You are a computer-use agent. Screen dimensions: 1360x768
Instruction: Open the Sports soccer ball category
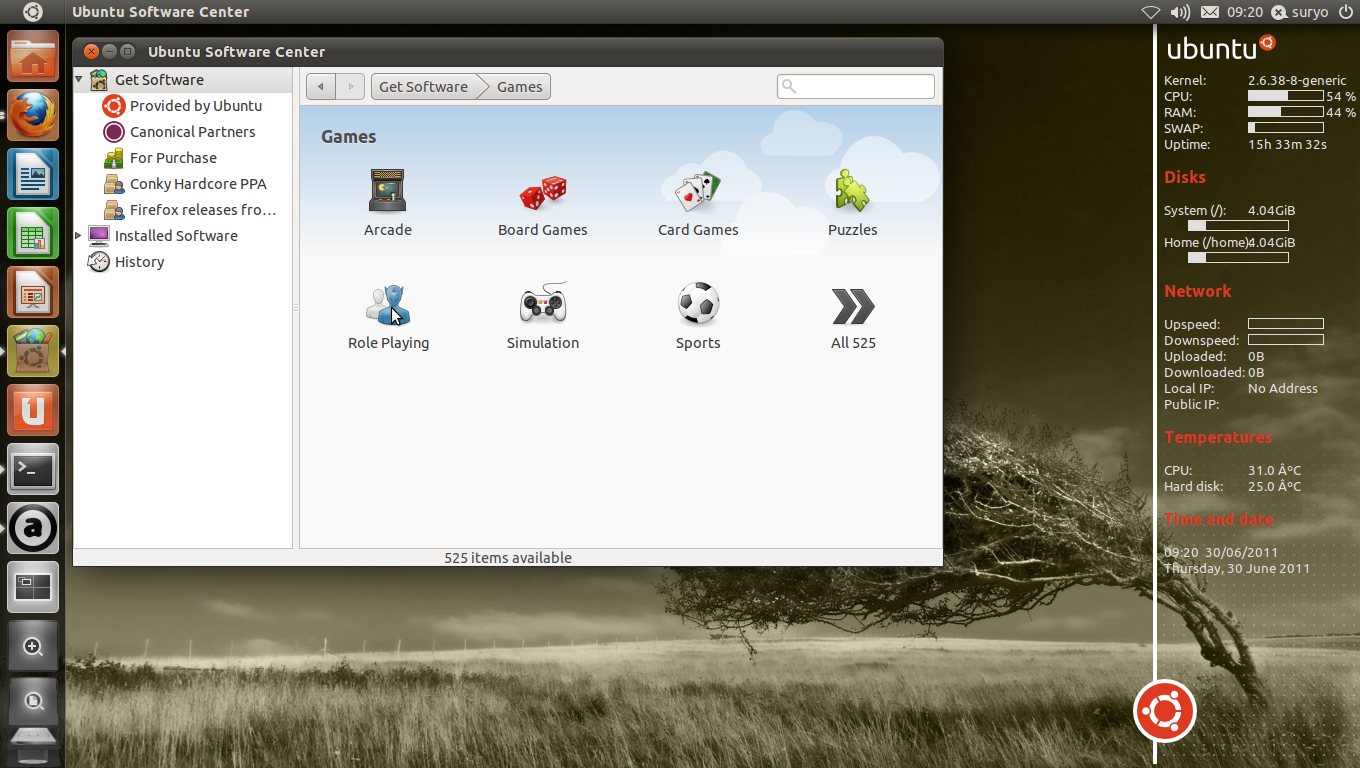(x=698, y=316)
